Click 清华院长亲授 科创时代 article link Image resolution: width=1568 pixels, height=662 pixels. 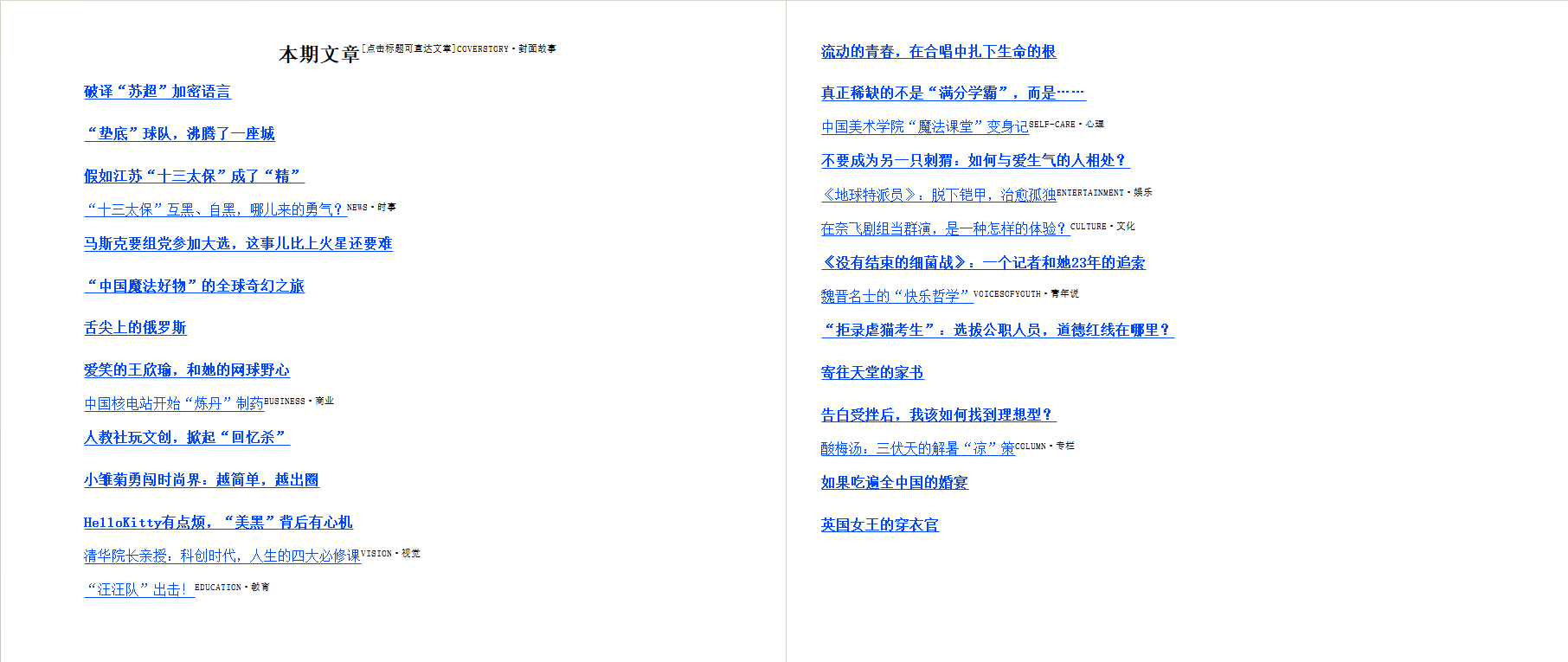click(222, 556)
